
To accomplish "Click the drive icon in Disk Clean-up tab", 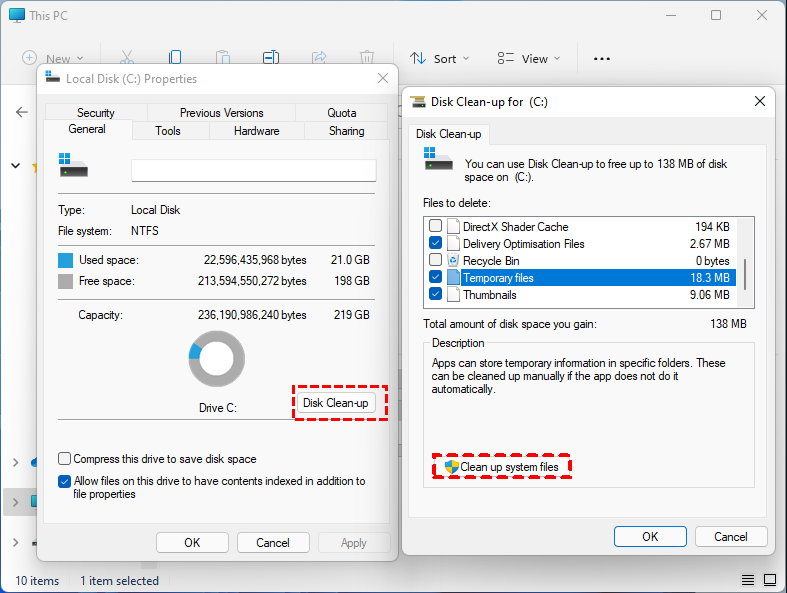I will (x=438, y=159).
